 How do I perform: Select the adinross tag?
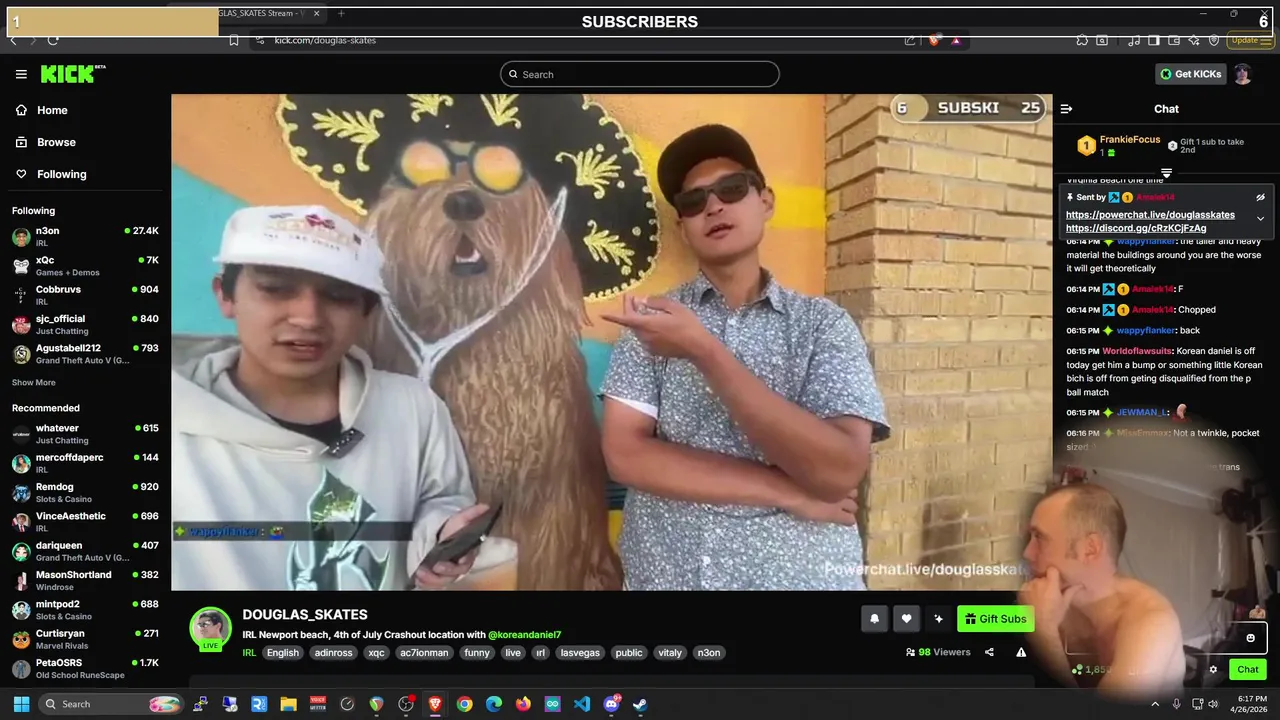point(334,653)
